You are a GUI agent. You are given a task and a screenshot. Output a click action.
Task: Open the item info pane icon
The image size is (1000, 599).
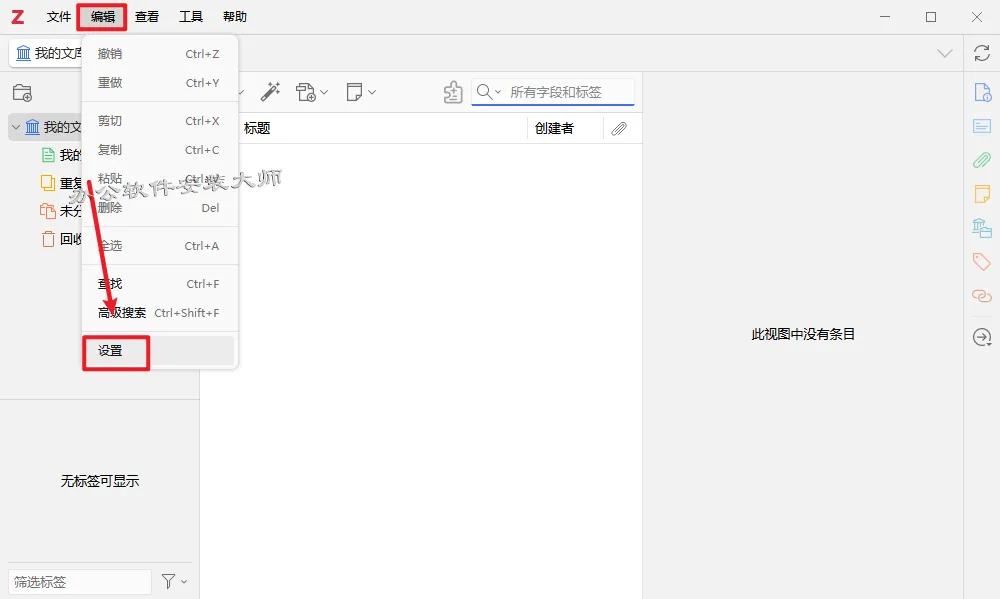(982, 92)
